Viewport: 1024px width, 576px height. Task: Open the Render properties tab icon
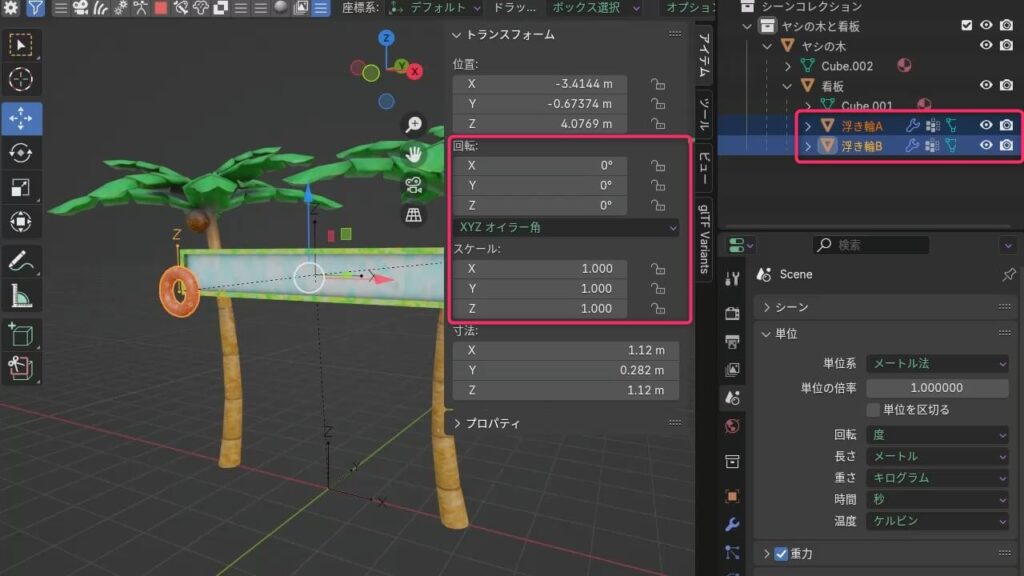(732, 313)
